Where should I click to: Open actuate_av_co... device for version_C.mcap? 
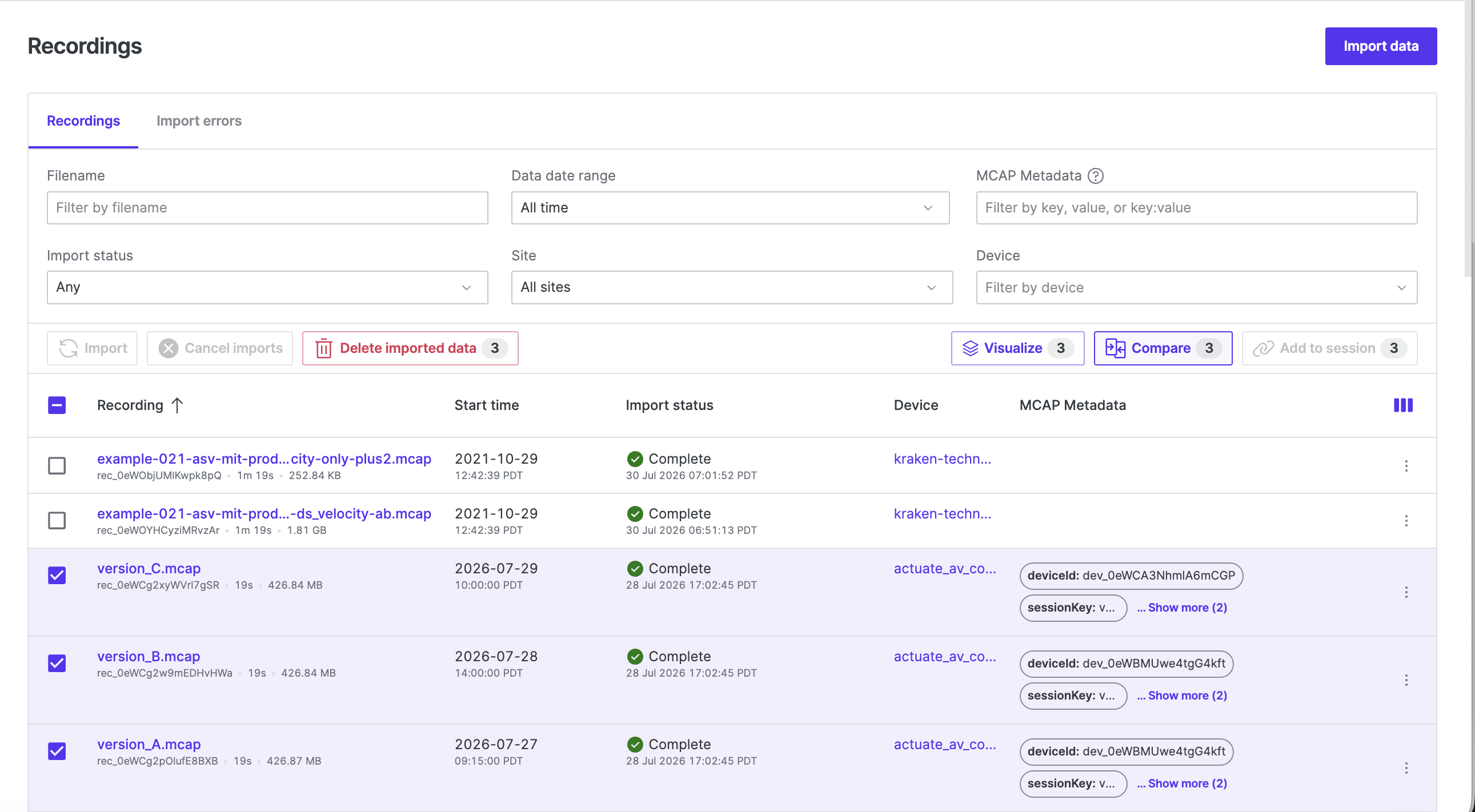coord(945,569)
